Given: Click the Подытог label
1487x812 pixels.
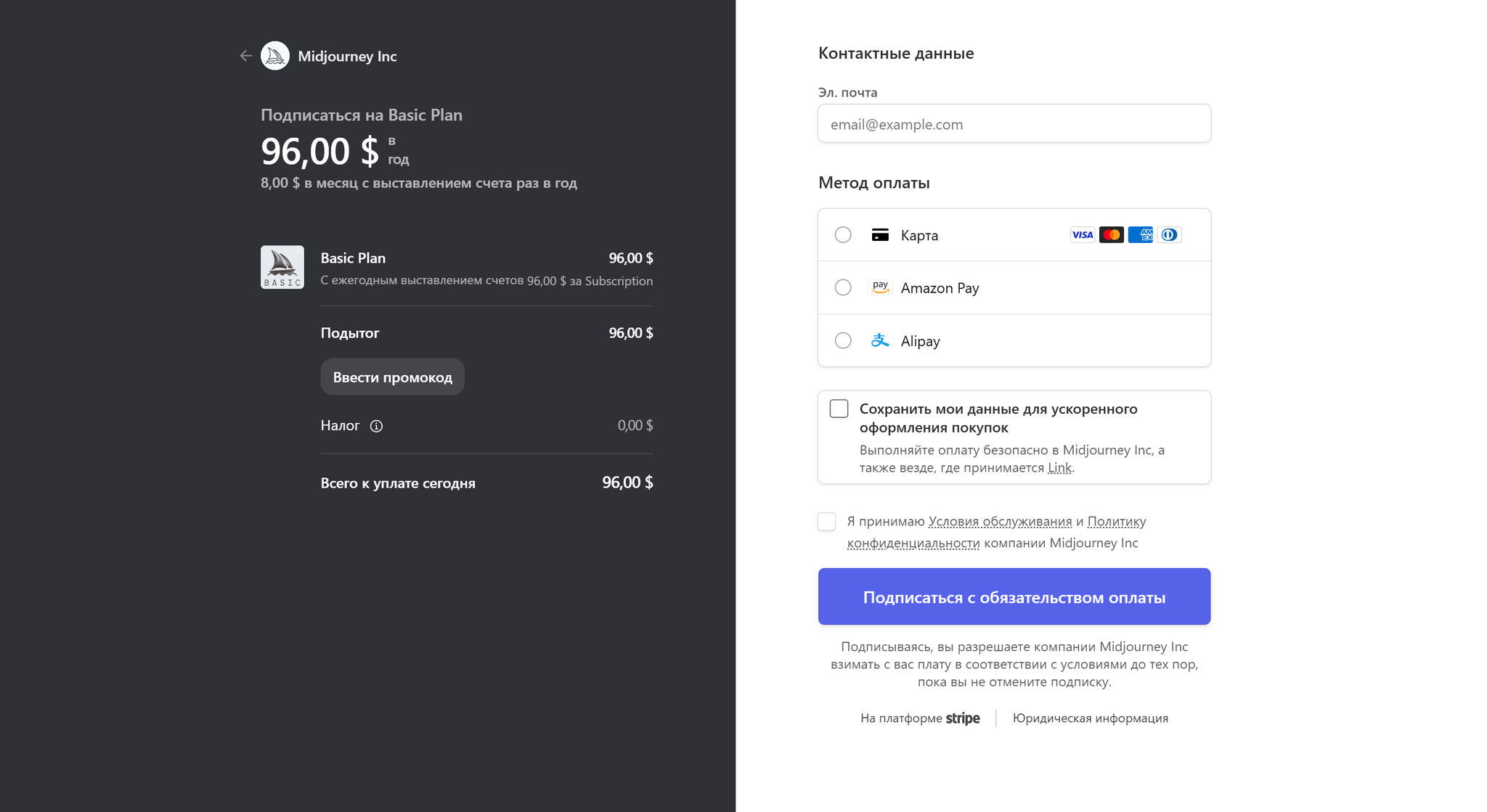Looking at the screenshot, I should (x=350, y=333).
